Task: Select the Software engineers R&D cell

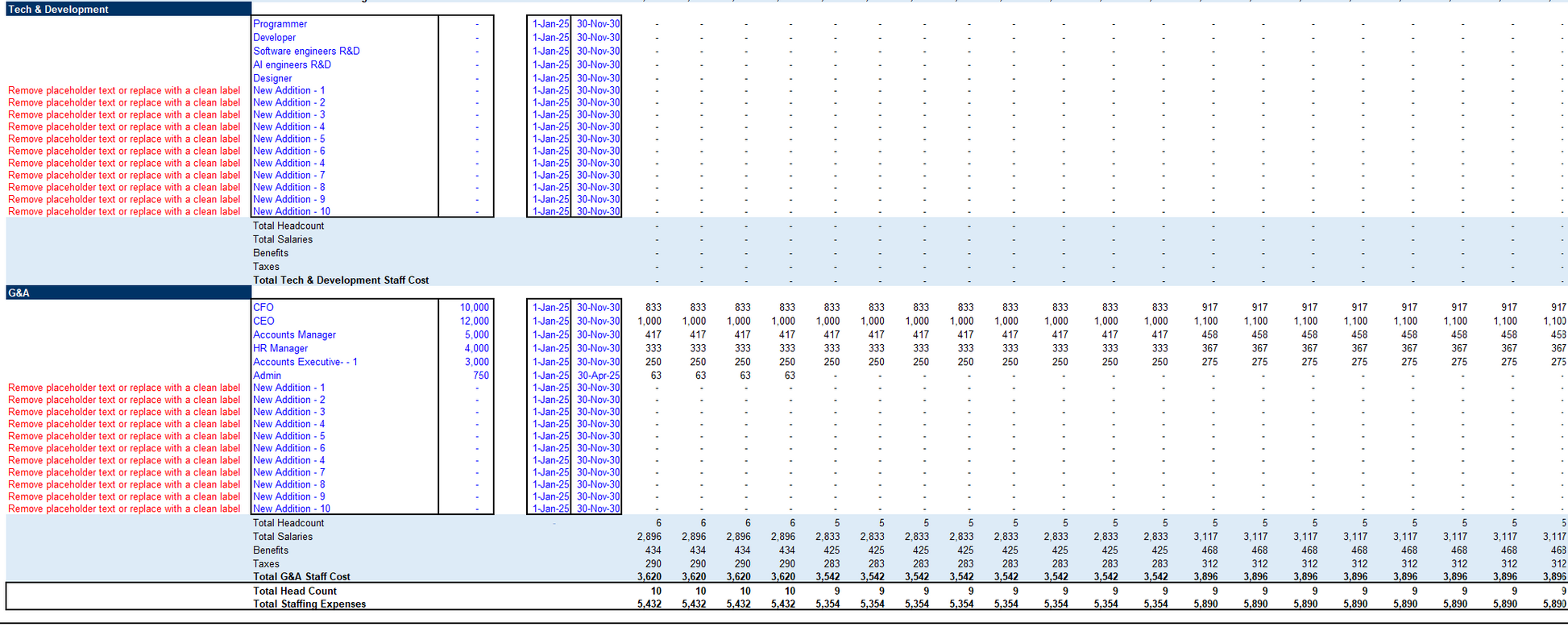Action: point(306,52)
